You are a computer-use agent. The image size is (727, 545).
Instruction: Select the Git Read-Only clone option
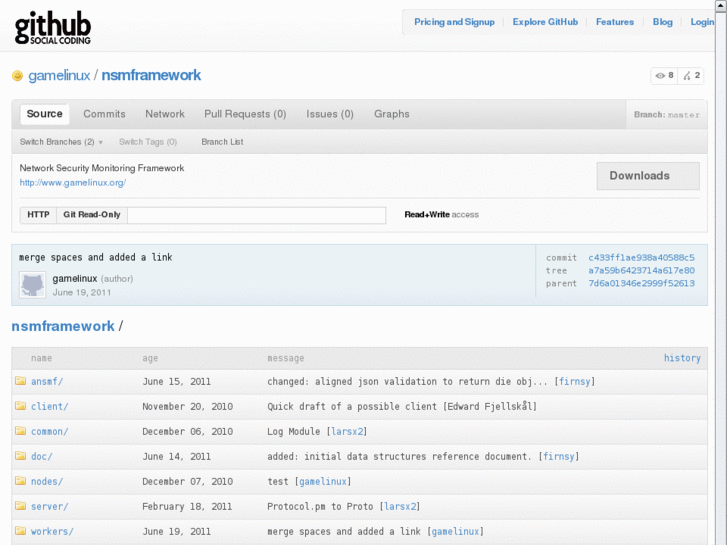92,215
